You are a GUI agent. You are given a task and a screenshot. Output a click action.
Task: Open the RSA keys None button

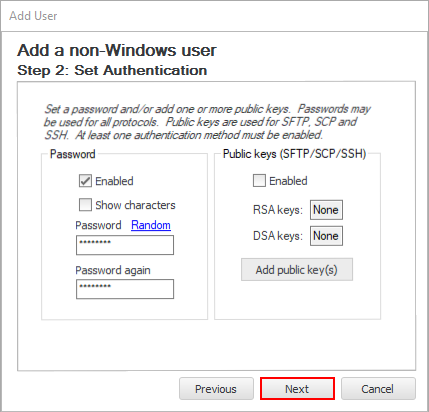[326, 210]
